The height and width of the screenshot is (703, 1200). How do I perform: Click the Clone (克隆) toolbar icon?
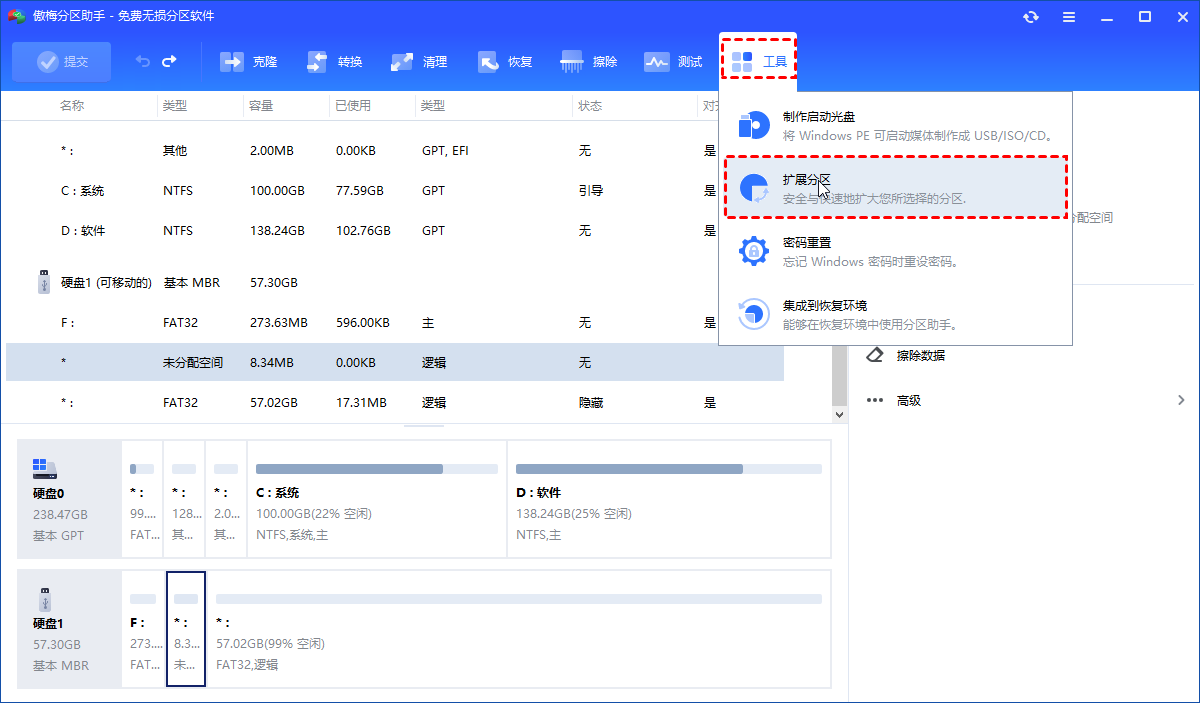248,62
